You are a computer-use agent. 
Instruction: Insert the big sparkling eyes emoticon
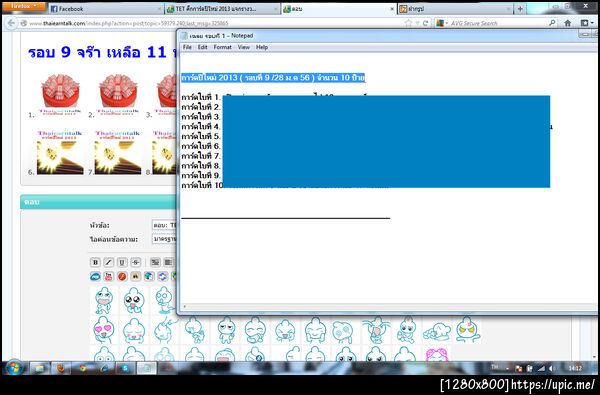point(134,300)
